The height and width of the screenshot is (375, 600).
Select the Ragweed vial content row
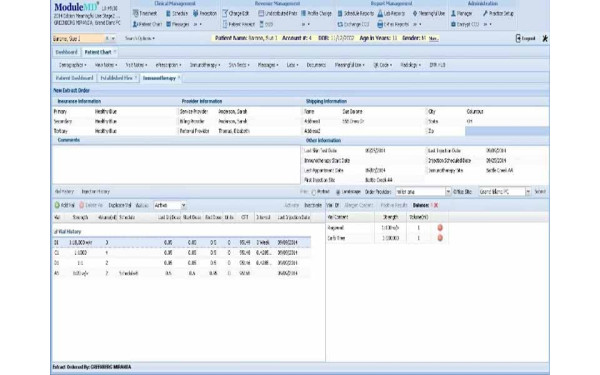[386, 228]
